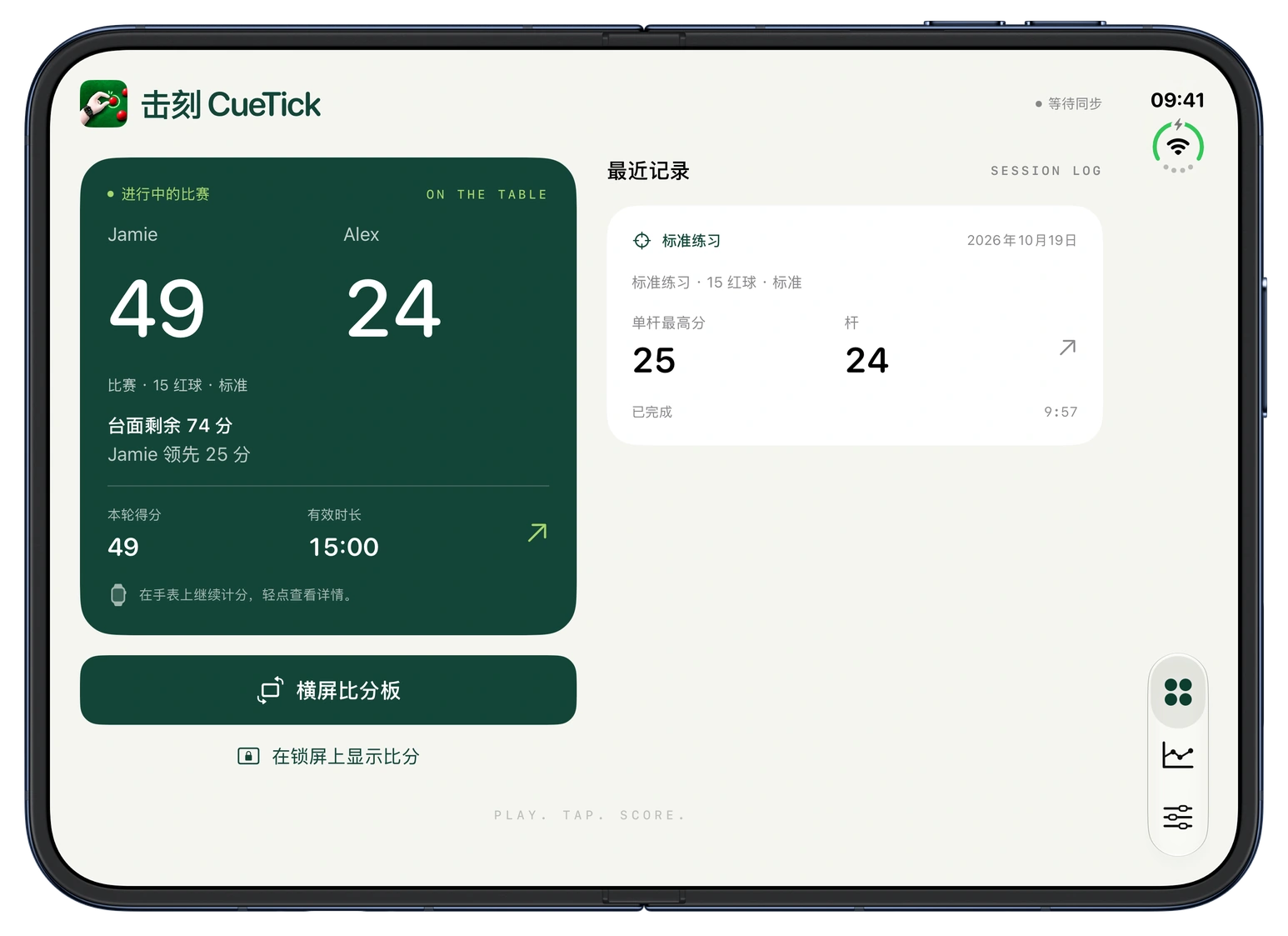This screenshot has height=936, width=1288.
Task: Click the 台面剩余 74 分 text
Action: 170,426
